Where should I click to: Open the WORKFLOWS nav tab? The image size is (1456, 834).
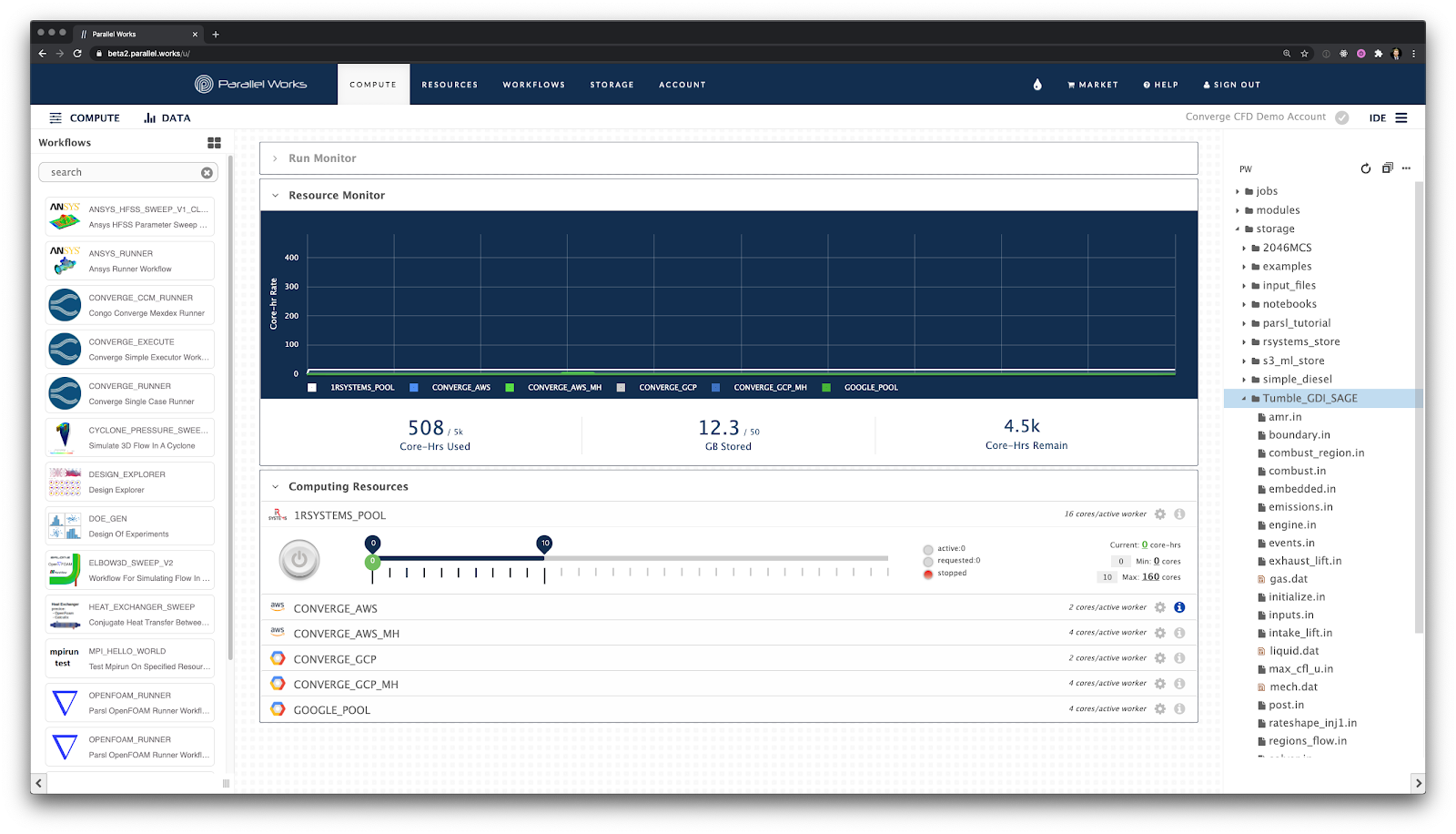pos(533,85)
